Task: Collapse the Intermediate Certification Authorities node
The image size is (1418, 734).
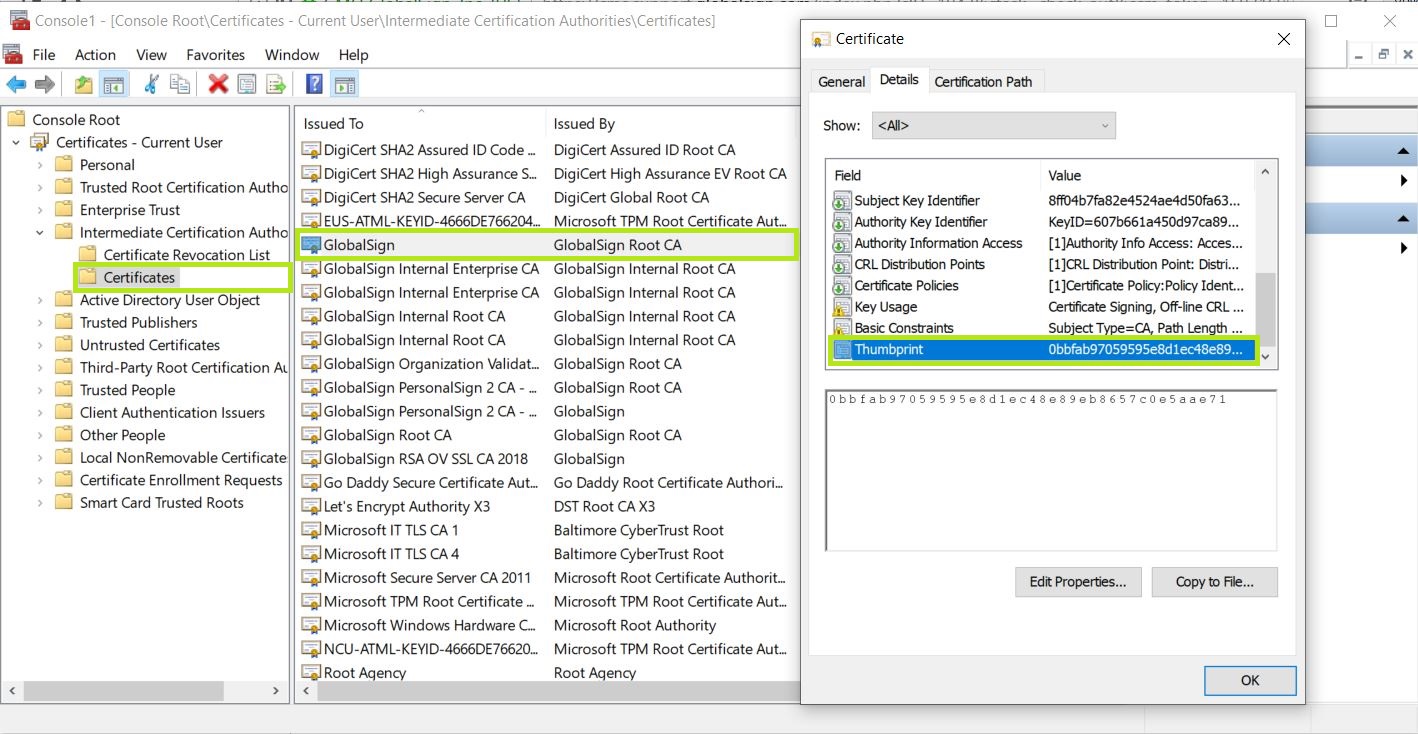Action: [40, 233]
